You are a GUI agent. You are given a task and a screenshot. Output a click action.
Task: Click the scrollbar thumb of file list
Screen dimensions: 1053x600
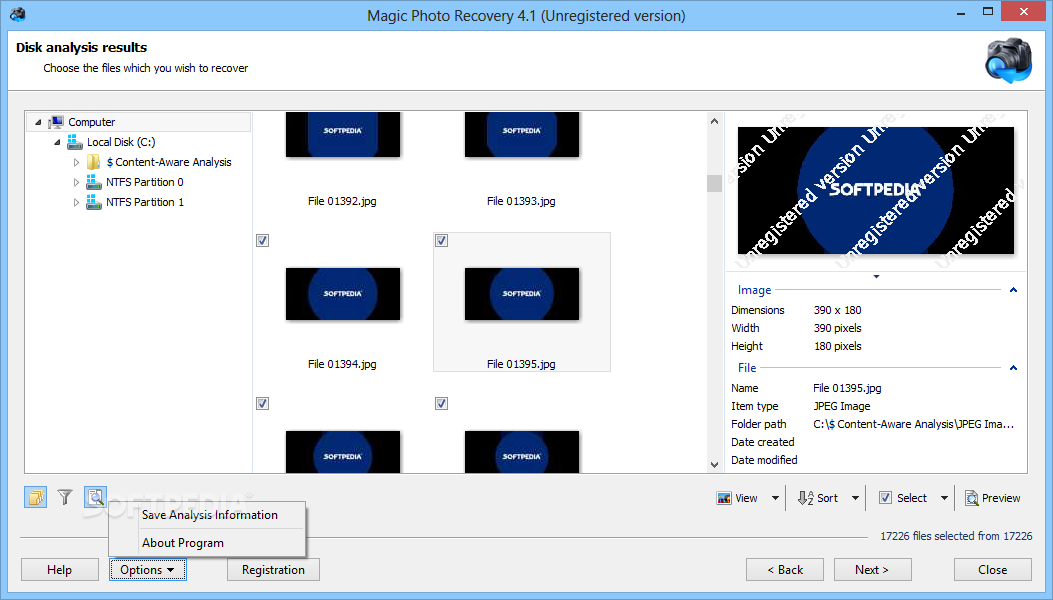[x=715, y=183]
